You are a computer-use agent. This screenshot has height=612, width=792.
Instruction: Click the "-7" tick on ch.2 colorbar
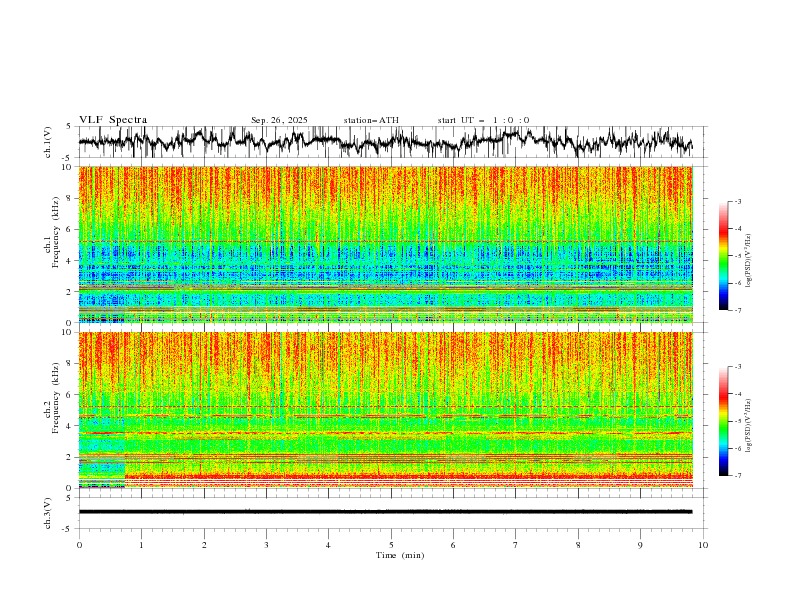coord(737,476)
